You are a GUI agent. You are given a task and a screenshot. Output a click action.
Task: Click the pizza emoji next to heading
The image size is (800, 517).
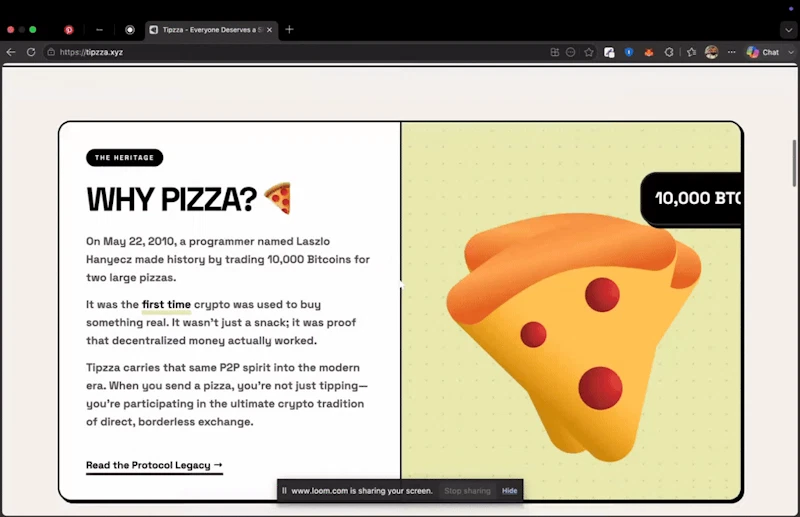[278, 198]
